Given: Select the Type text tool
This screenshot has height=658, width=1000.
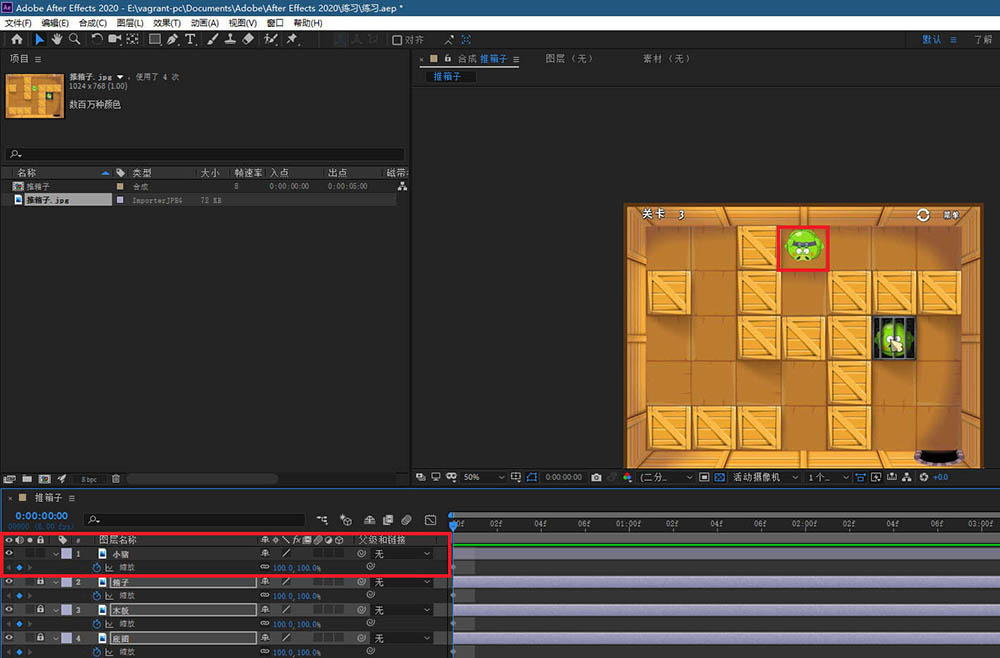Looking at the screenshot, I should [x=190, y=40].
